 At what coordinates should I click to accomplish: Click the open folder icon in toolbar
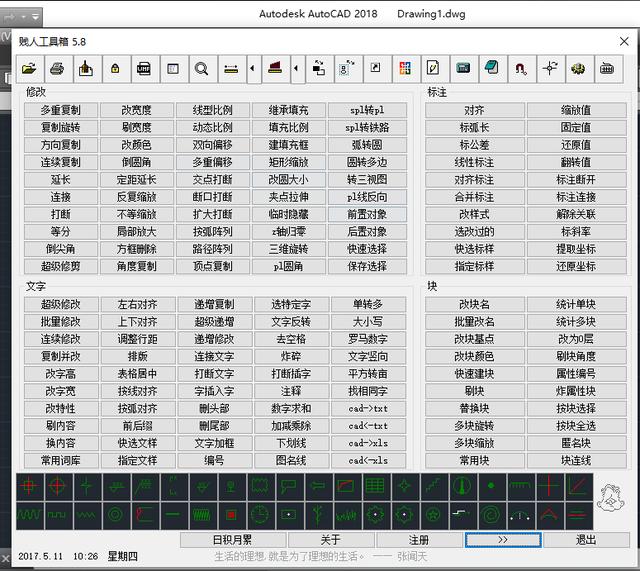pos(29,69)
